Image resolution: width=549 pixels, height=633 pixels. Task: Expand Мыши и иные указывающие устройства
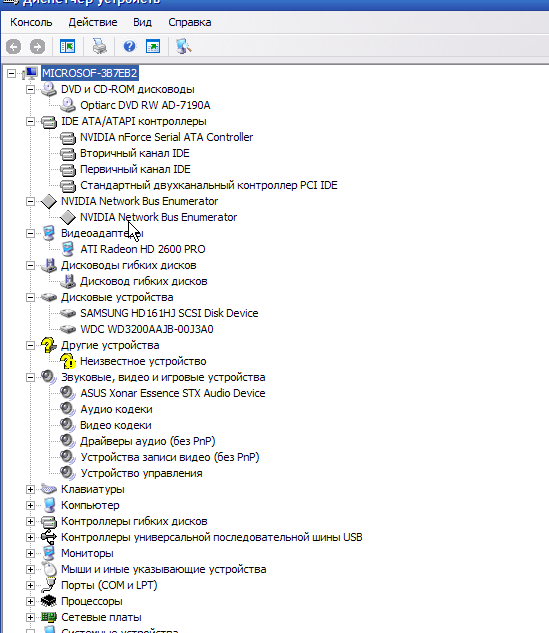point(30,569)
